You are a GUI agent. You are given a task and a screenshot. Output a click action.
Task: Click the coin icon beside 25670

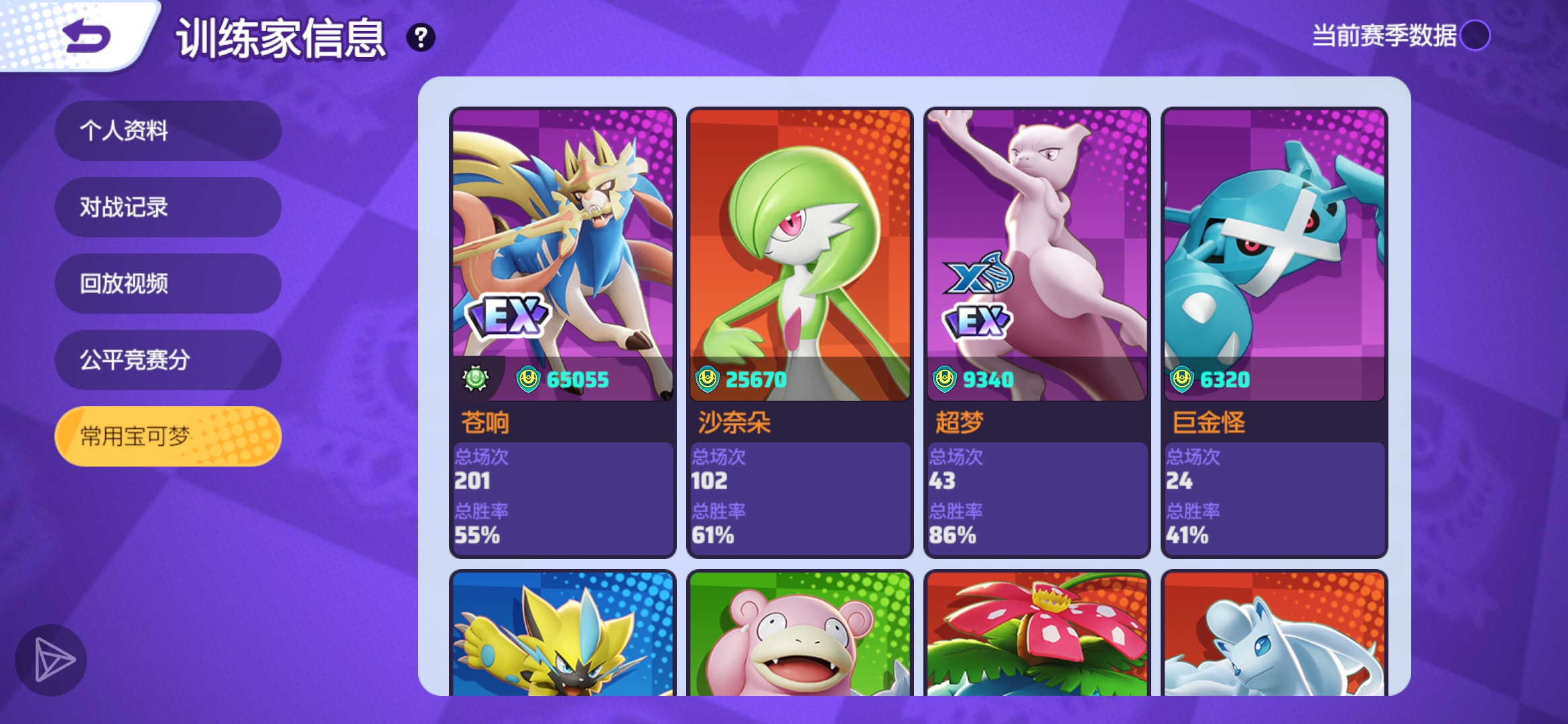tap(708, 379)
